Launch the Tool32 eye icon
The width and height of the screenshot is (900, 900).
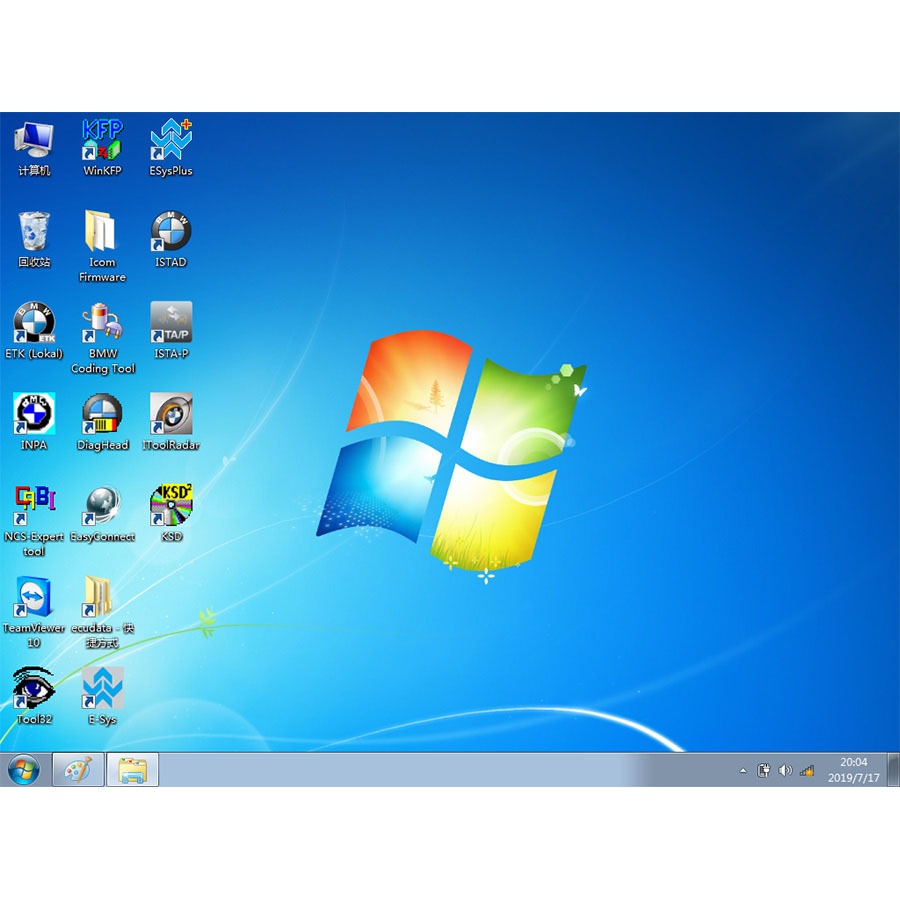coord(34,695)
